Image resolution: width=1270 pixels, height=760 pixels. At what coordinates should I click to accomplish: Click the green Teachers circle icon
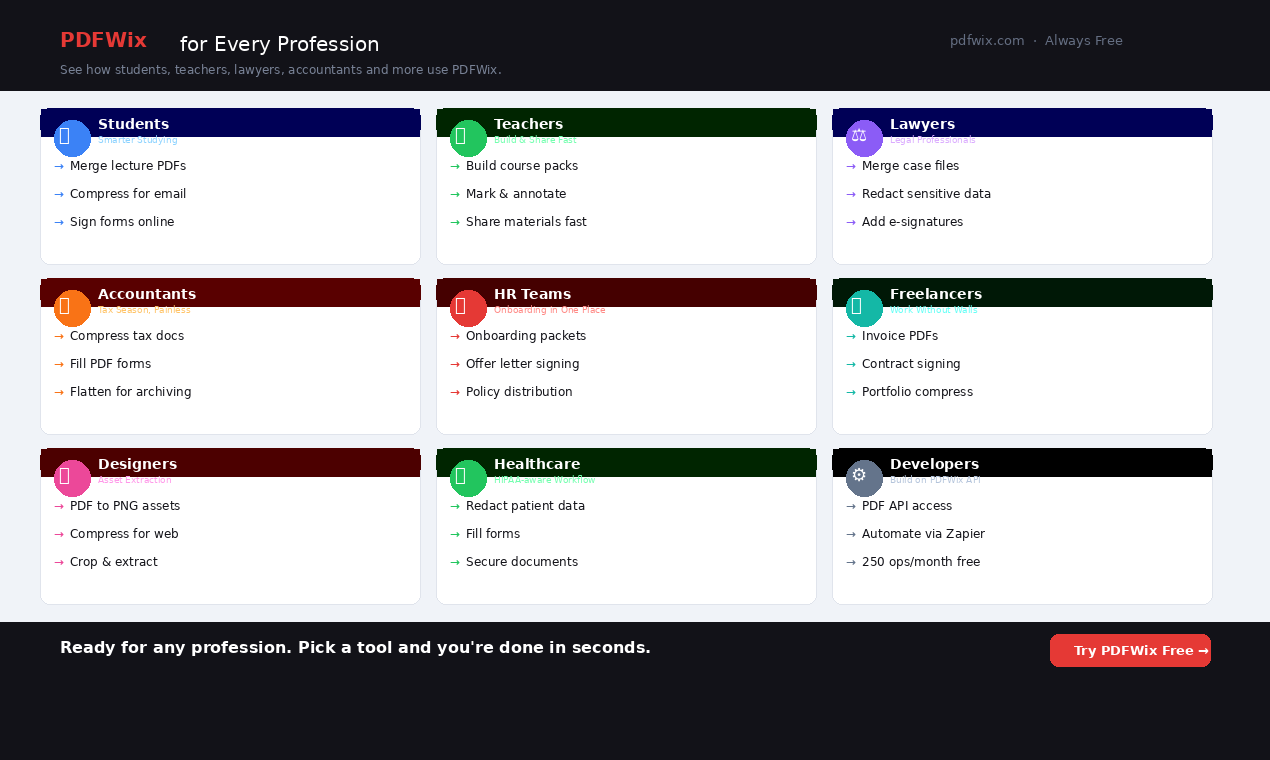[468, 138]
